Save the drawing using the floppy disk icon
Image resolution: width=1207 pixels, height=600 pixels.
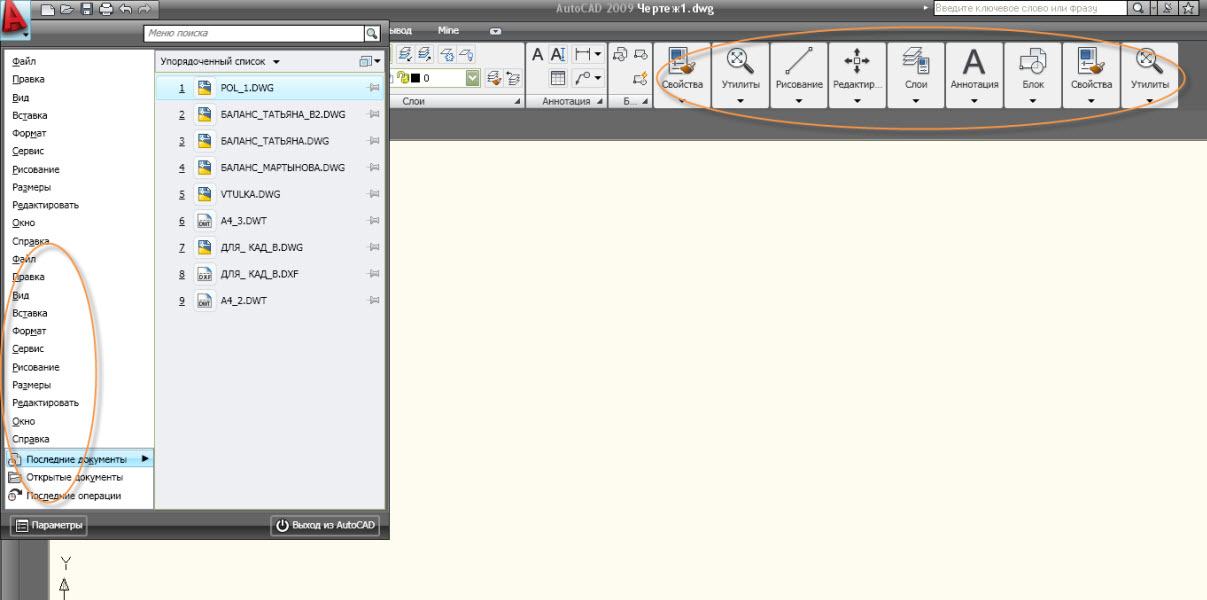pyautogui.click(x=86, y=9)
